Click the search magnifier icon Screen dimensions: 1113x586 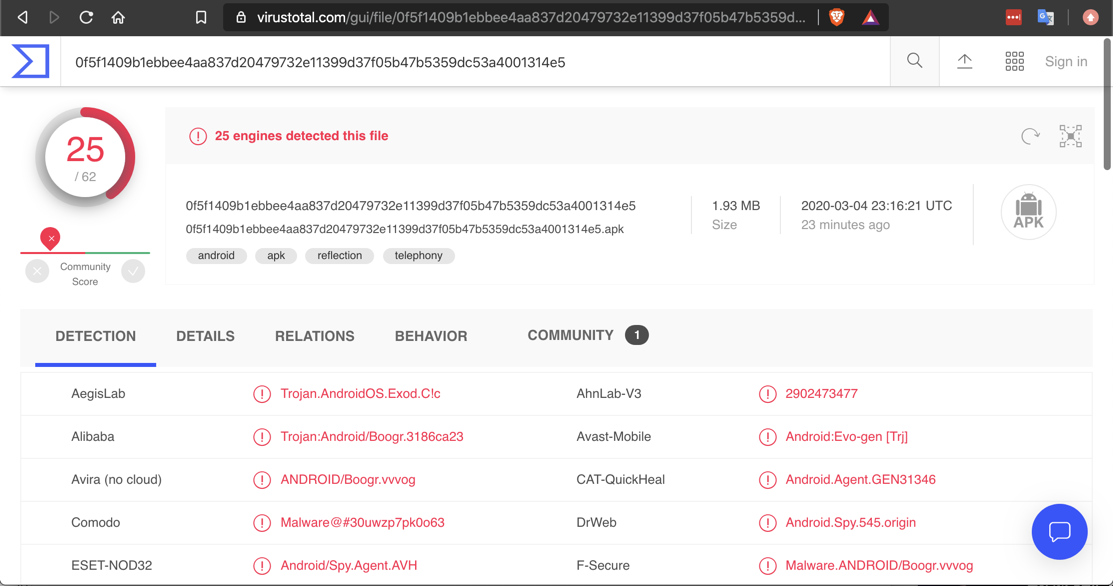tap(914, 61)
